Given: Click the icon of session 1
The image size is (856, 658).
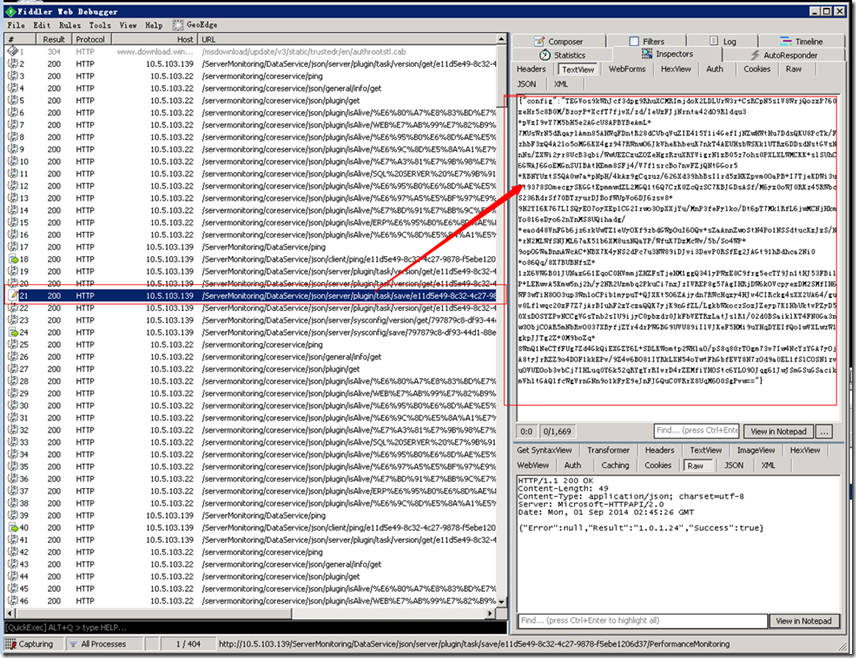Looking at the screenshot, I should point(13,51).
